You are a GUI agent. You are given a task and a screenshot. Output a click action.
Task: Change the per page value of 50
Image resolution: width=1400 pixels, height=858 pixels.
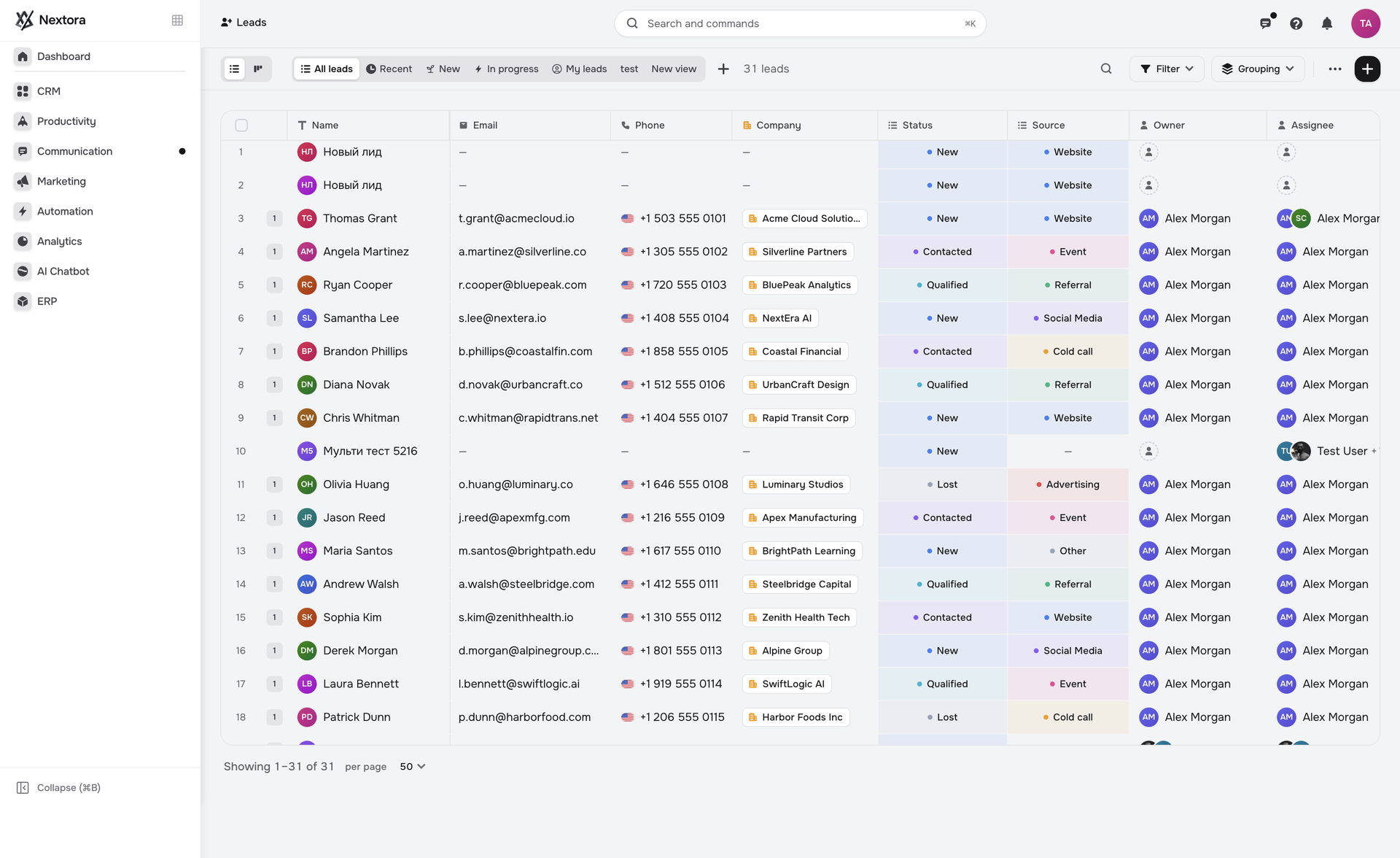click(x=413, y=767)
